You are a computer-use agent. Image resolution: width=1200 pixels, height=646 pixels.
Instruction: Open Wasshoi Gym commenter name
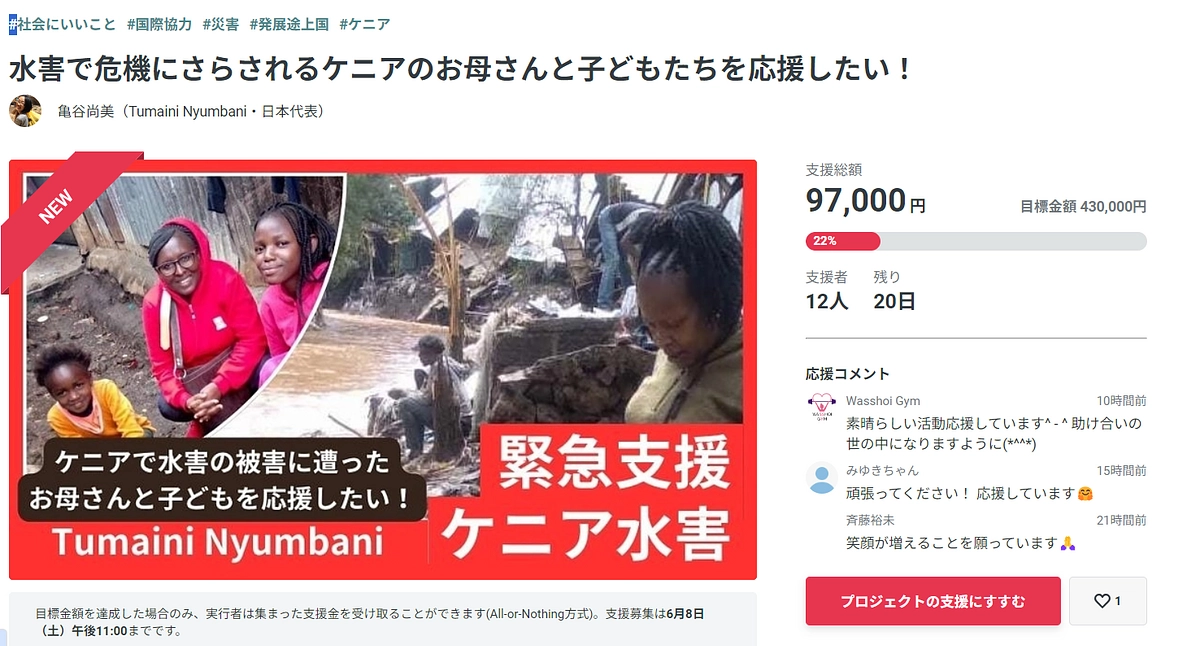coord(883,401)
